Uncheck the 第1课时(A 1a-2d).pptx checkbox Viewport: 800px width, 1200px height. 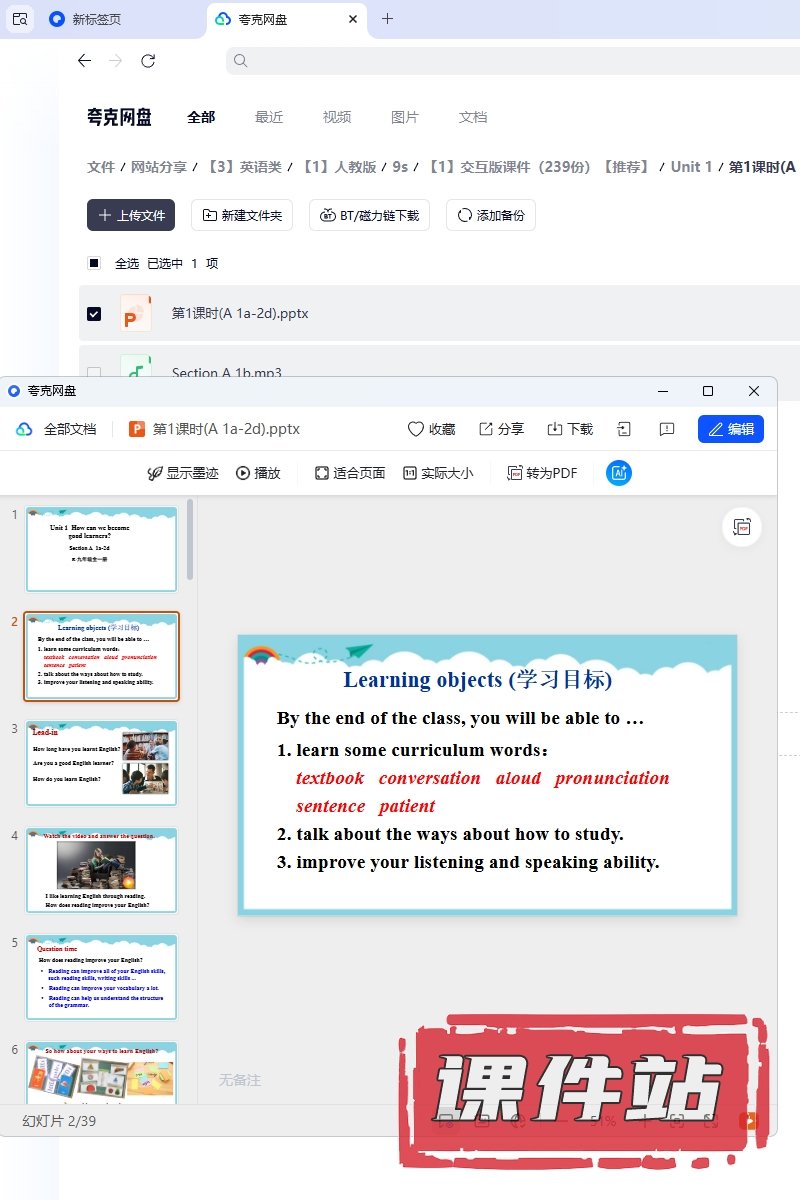coord(94,313)
